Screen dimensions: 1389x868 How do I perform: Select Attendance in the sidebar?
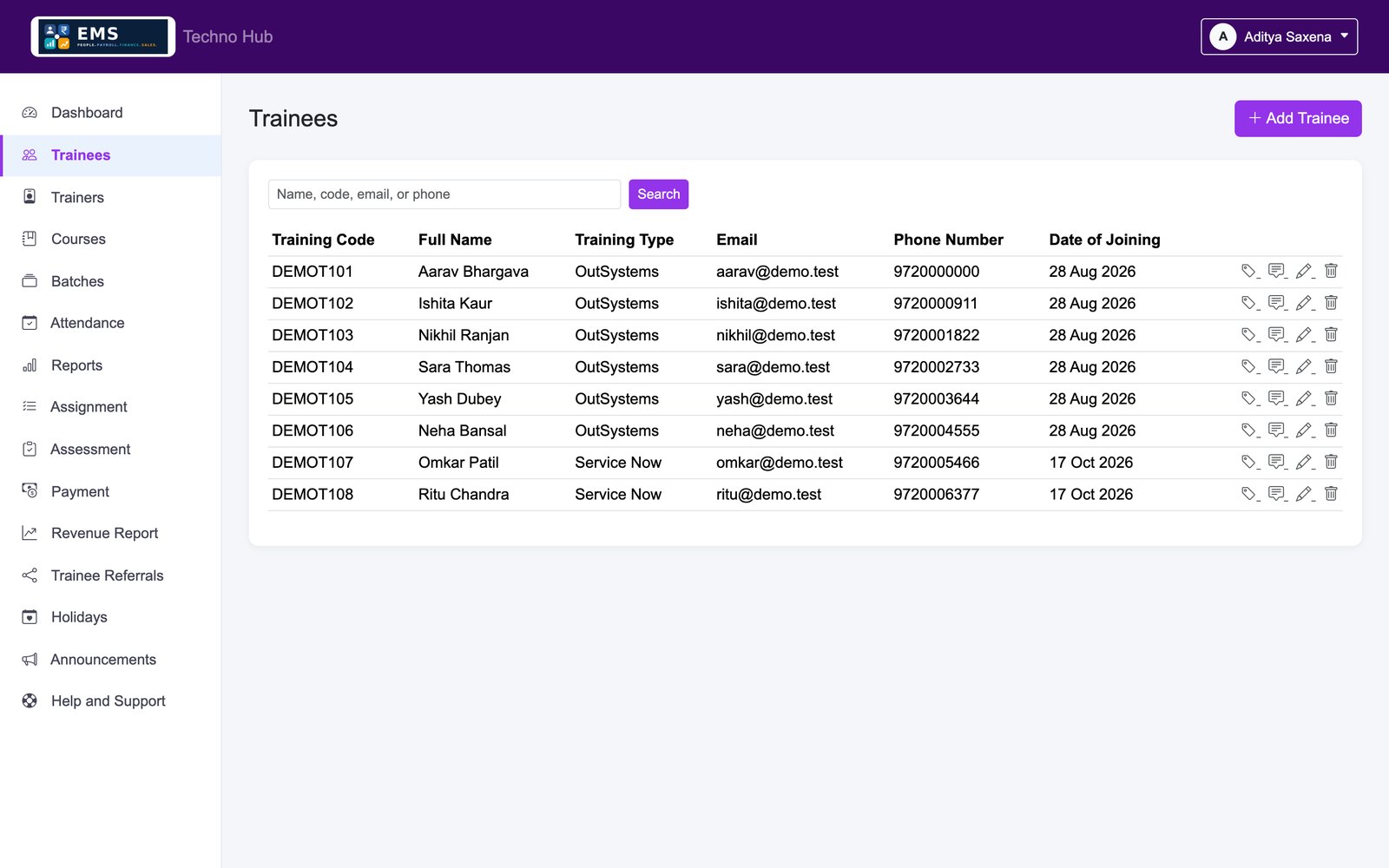pyautogui.click(x=110, y=323)
